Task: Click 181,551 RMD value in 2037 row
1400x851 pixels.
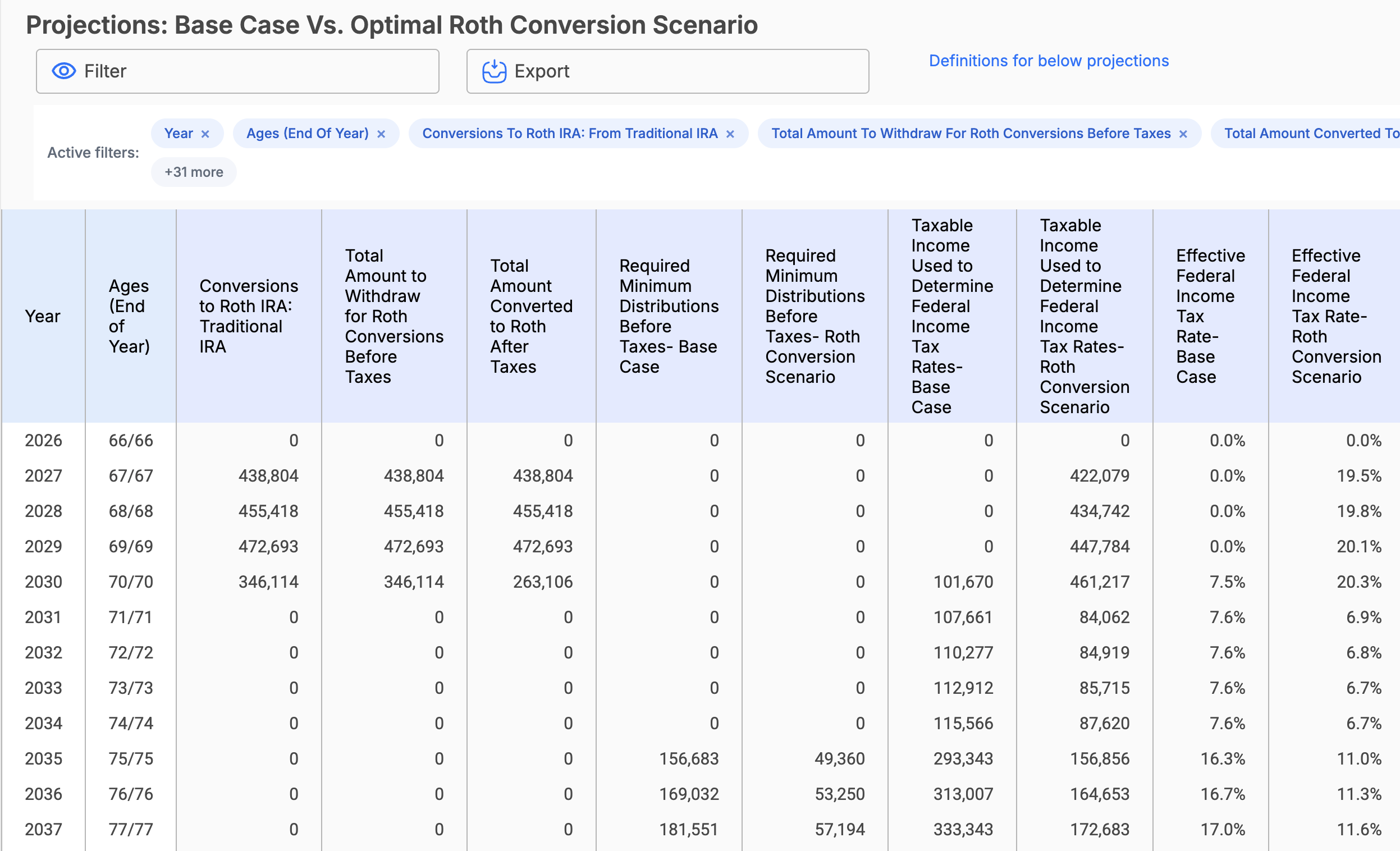Action: pyautogui.click(x=689, y=830)
